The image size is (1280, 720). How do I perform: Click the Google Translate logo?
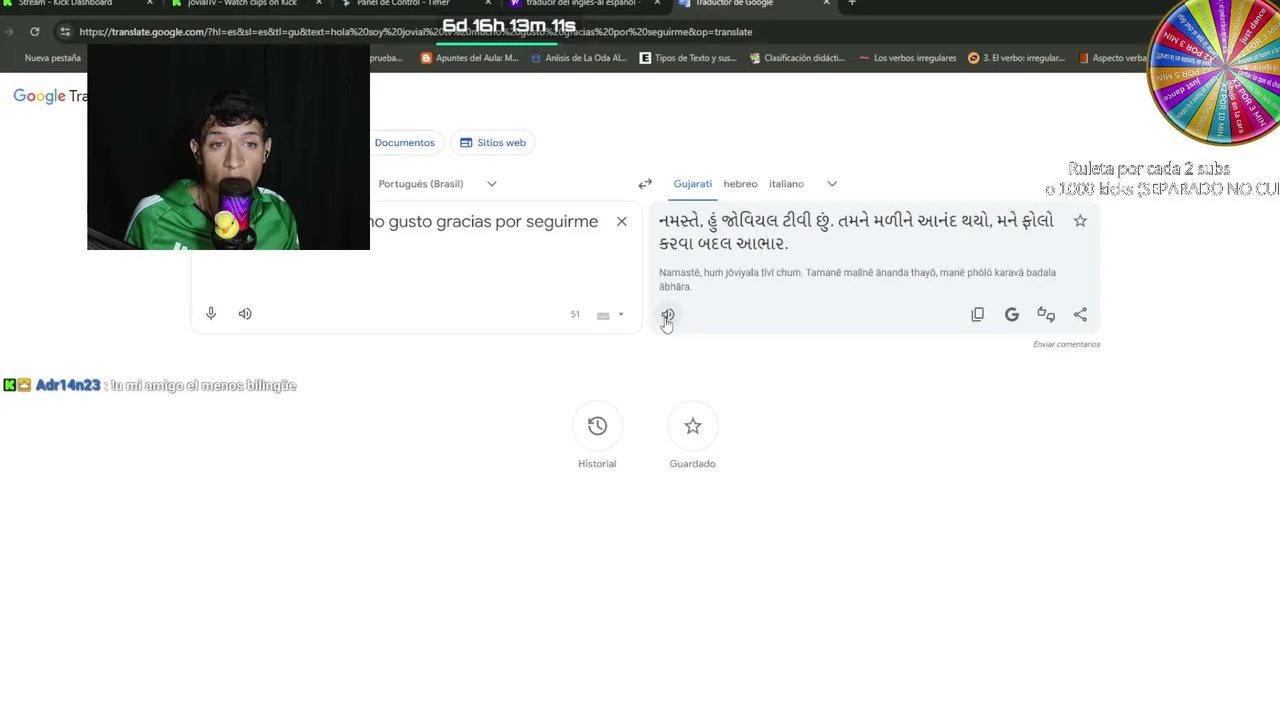48,96
